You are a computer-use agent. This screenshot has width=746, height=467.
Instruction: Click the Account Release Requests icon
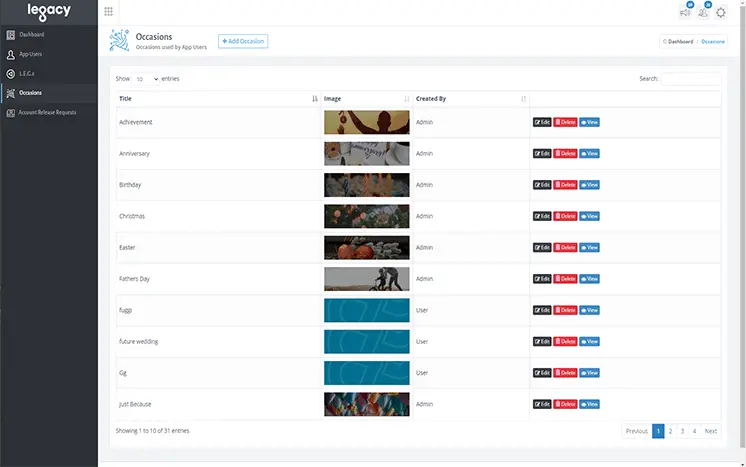pos(10,113)
